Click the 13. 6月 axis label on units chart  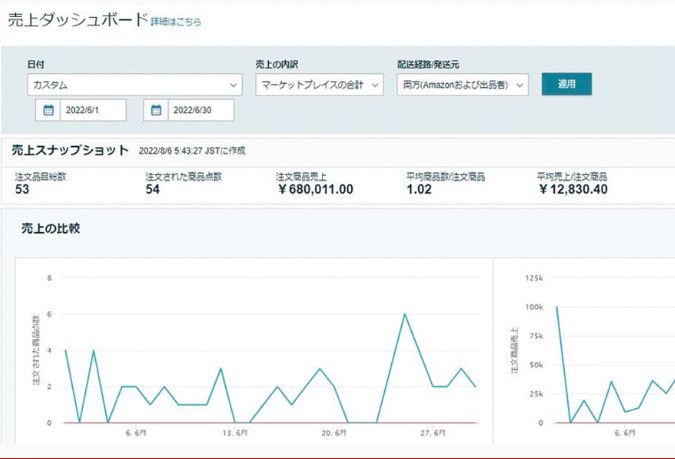pyautogui.click(x=235, y=433)
